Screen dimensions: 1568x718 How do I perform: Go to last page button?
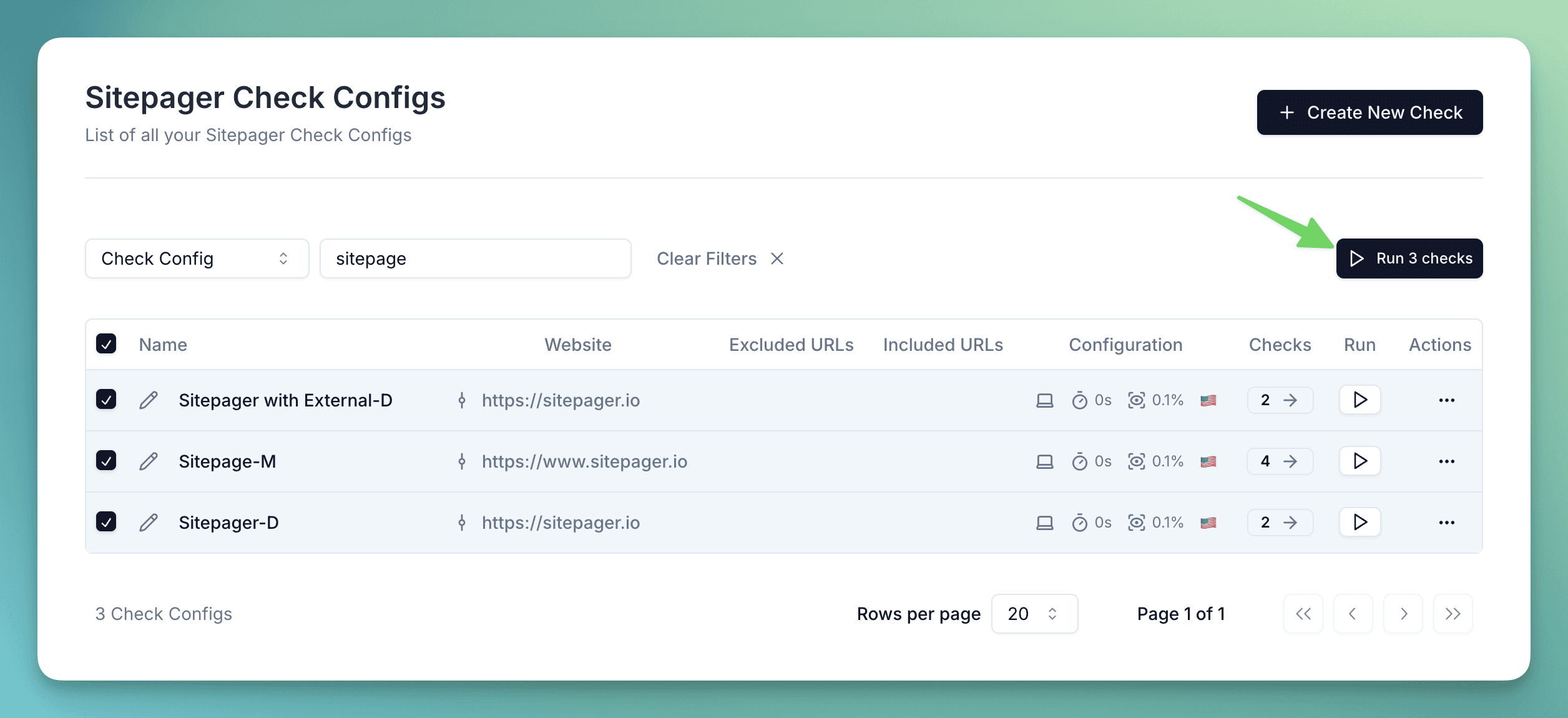pyautogui.click(x=1453, y=614)
